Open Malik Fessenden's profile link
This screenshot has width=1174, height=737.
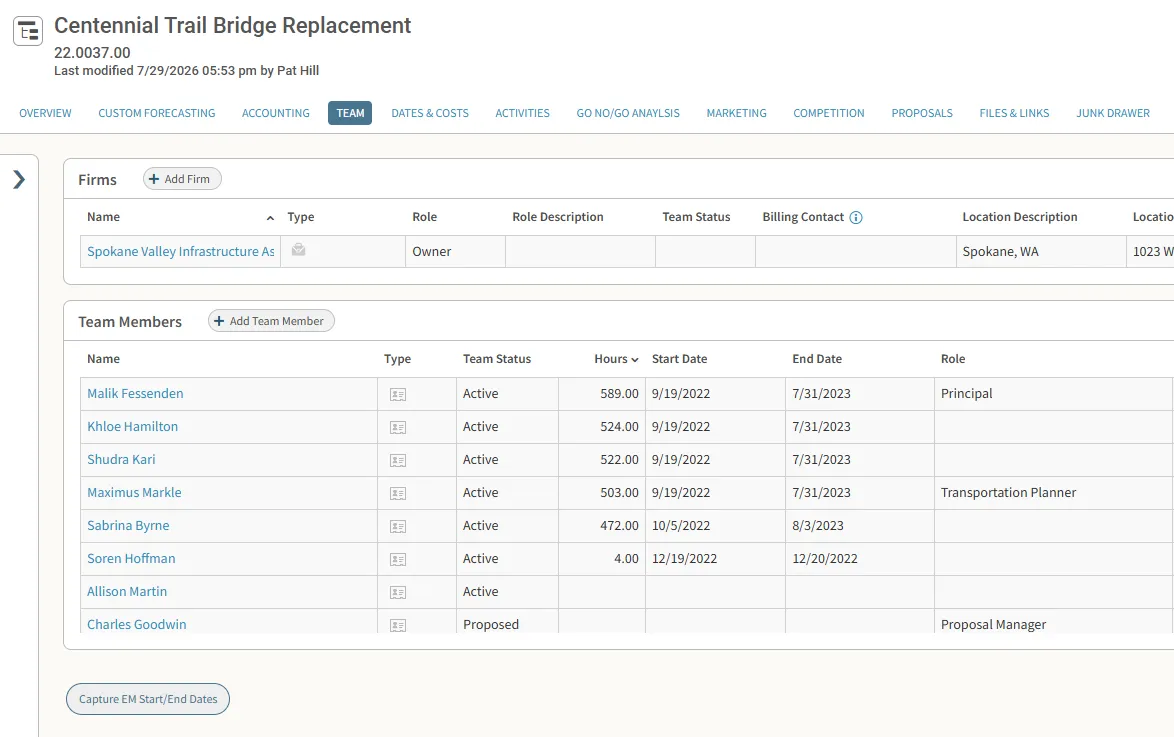tap(135, 393)
